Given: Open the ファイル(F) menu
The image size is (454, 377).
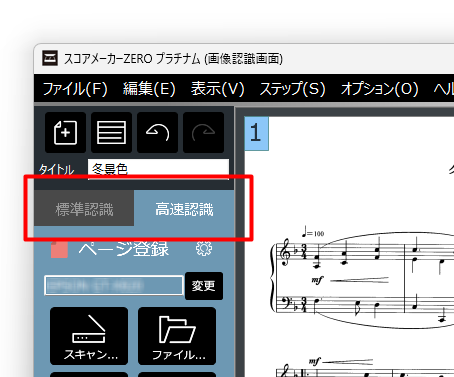Looking at the screenshot, I should click(x=75, y=89).
